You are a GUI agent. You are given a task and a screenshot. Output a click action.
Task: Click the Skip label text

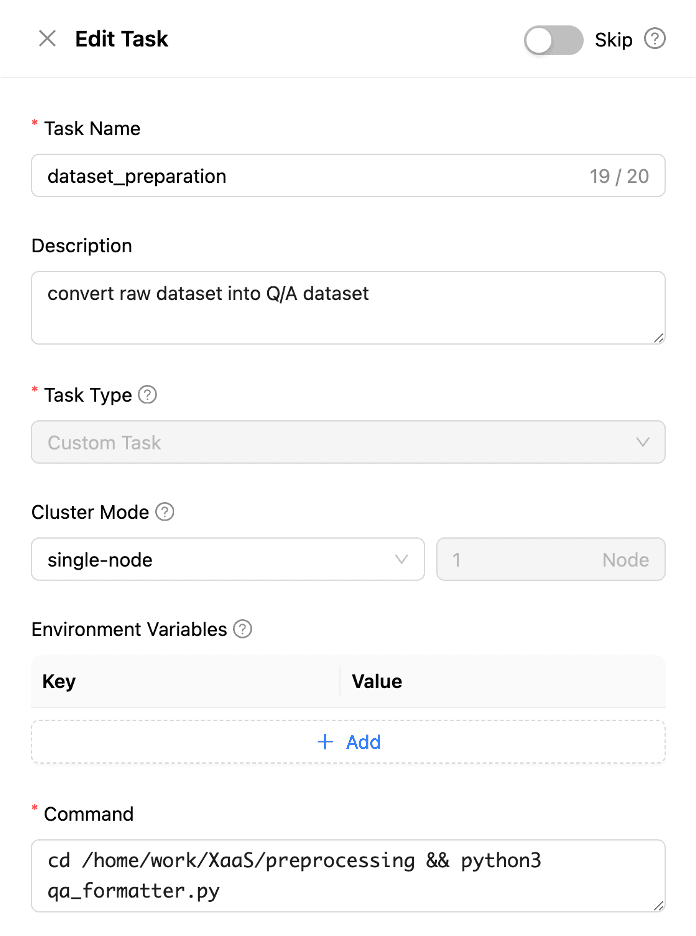tap(613, 40)
